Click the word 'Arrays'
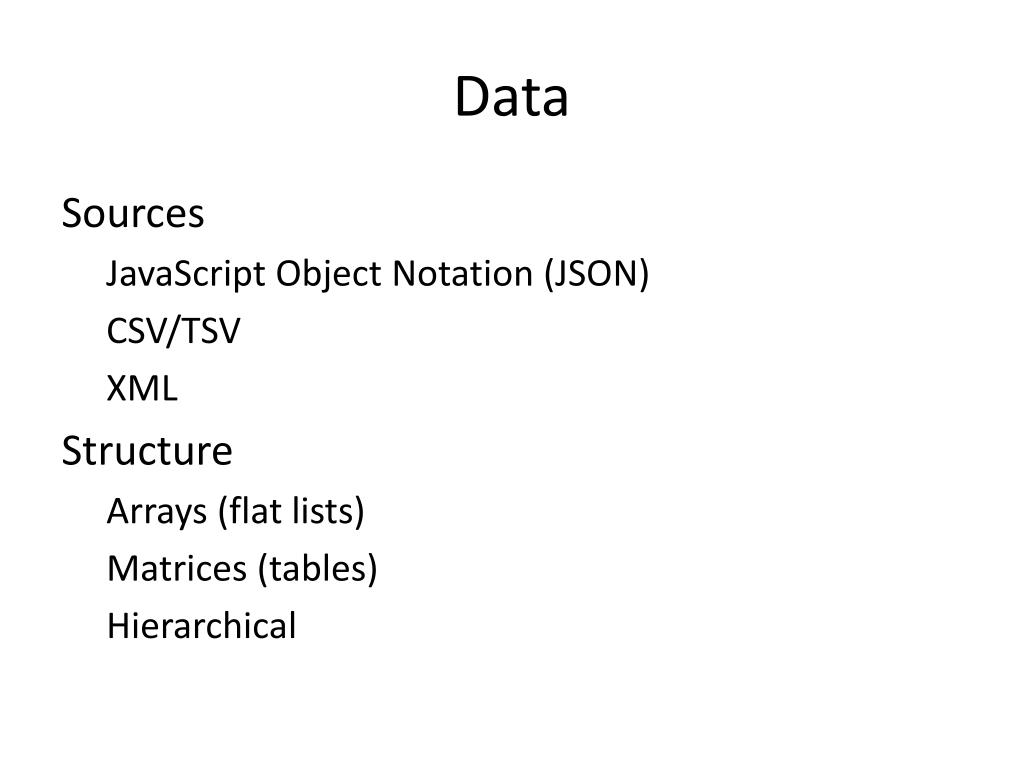The width and height of the screenshot is (1024, 768). (157, 512)
